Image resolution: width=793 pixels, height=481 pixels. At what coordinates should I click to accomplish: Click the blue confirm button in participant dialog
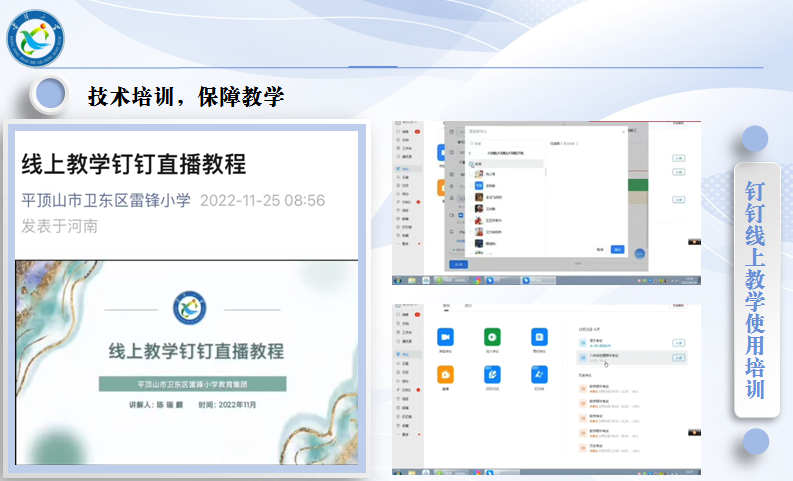tap(617, 249)
